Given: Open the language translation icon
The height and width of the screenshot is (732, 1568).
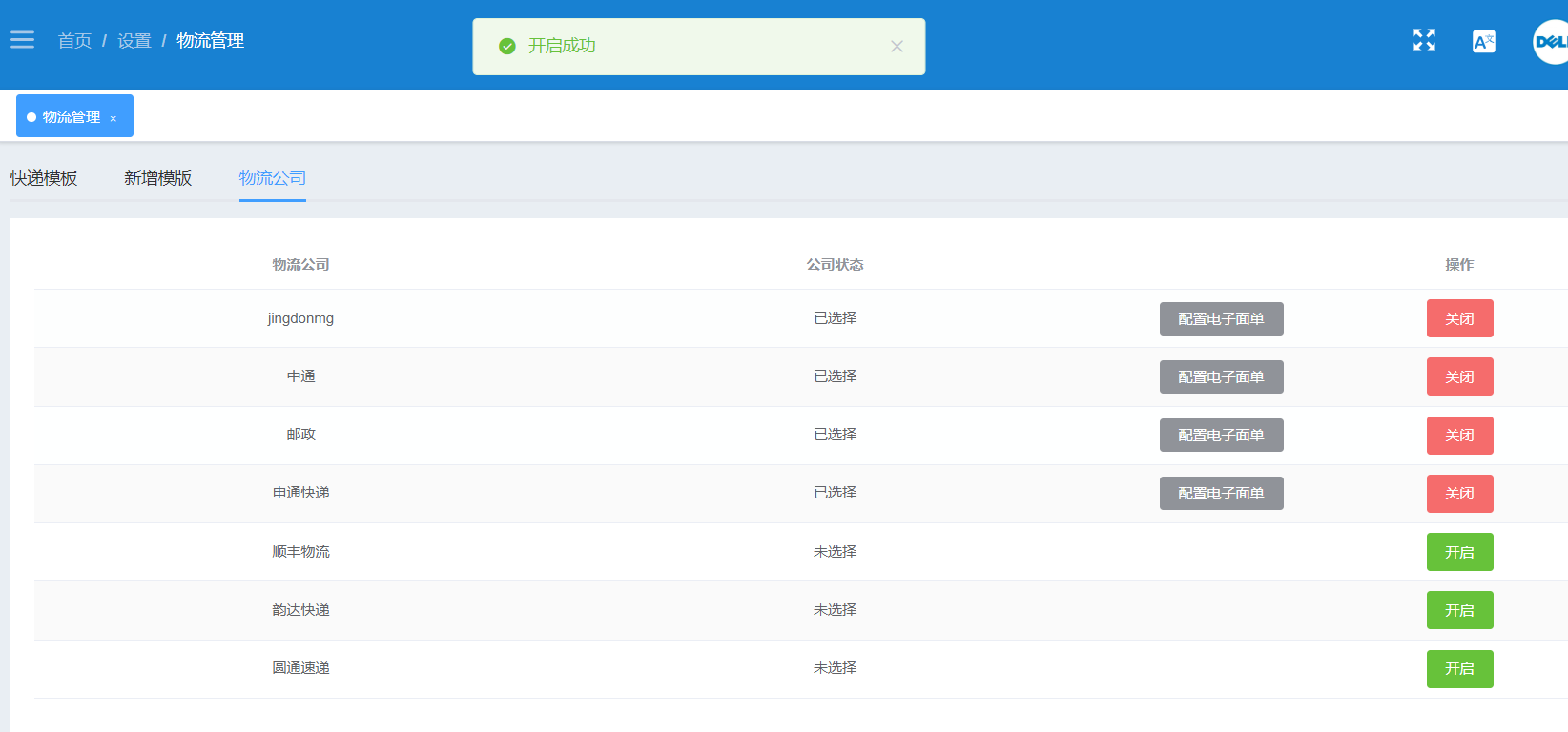Looking at the screenshot, I should tap(1484, 41).
